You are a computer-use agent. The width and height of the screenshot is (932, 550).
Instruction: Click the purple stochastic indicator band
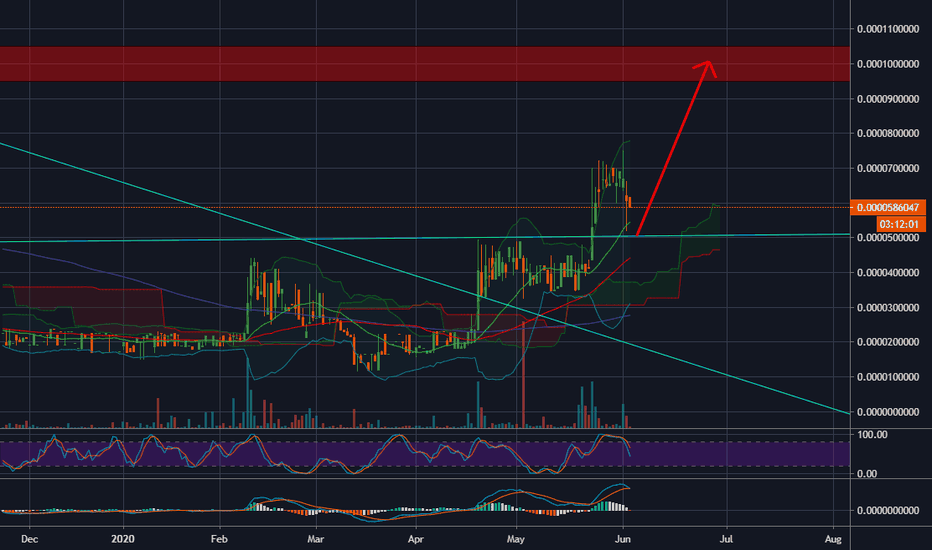pyautogui.click(x=425, y=454)
